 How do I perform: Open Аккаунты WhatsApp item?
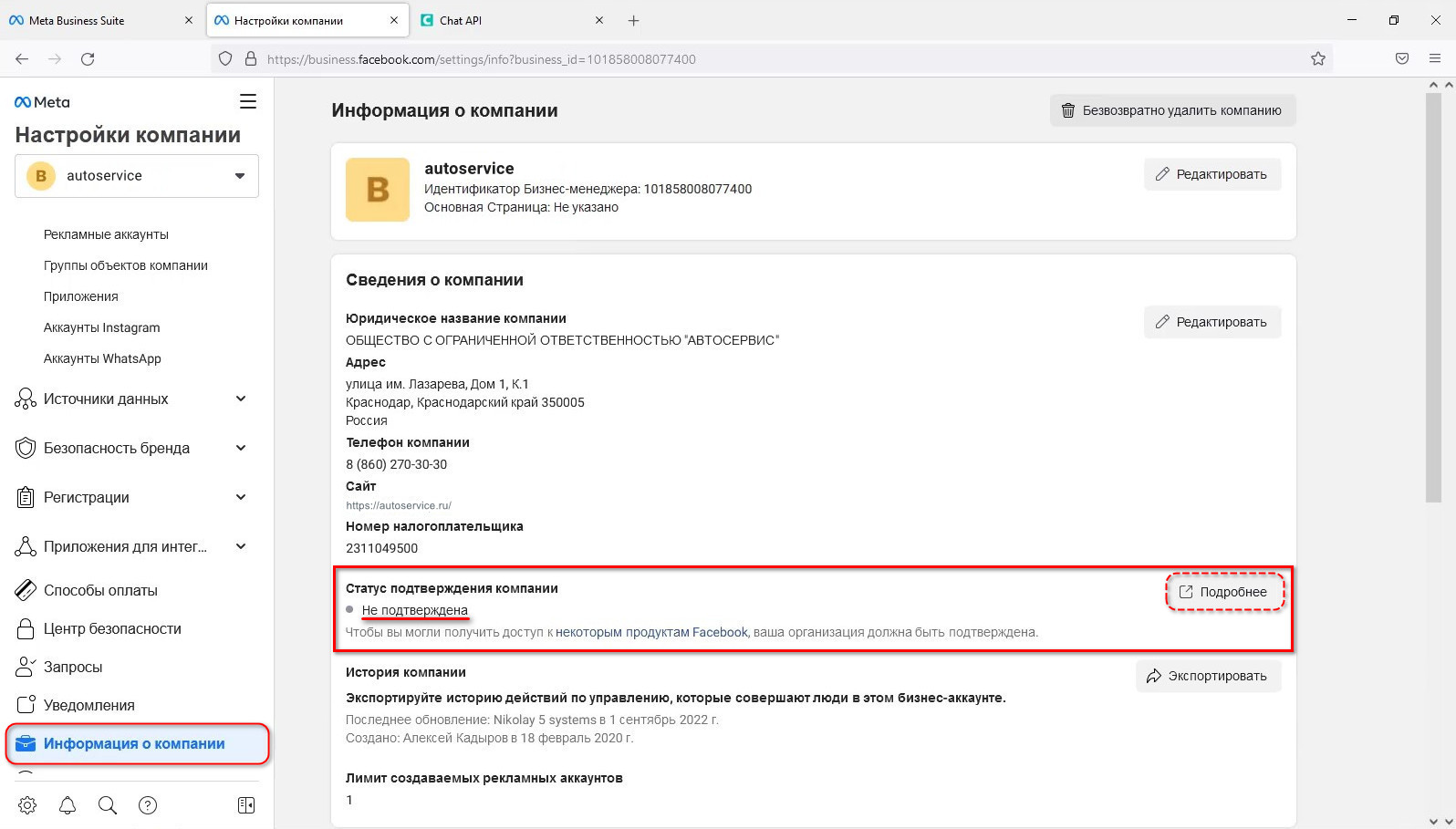[102, 358]
